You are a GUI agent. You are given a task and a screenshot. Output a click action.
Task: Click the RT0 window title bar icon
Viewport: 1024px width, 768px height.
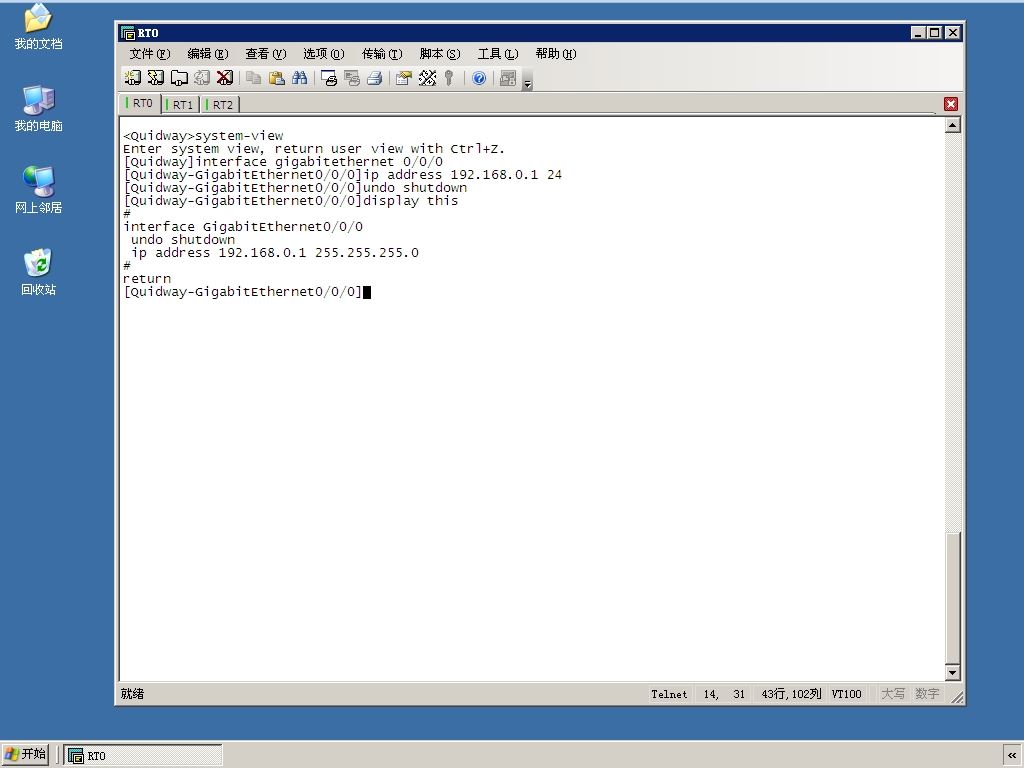[128, 33]
